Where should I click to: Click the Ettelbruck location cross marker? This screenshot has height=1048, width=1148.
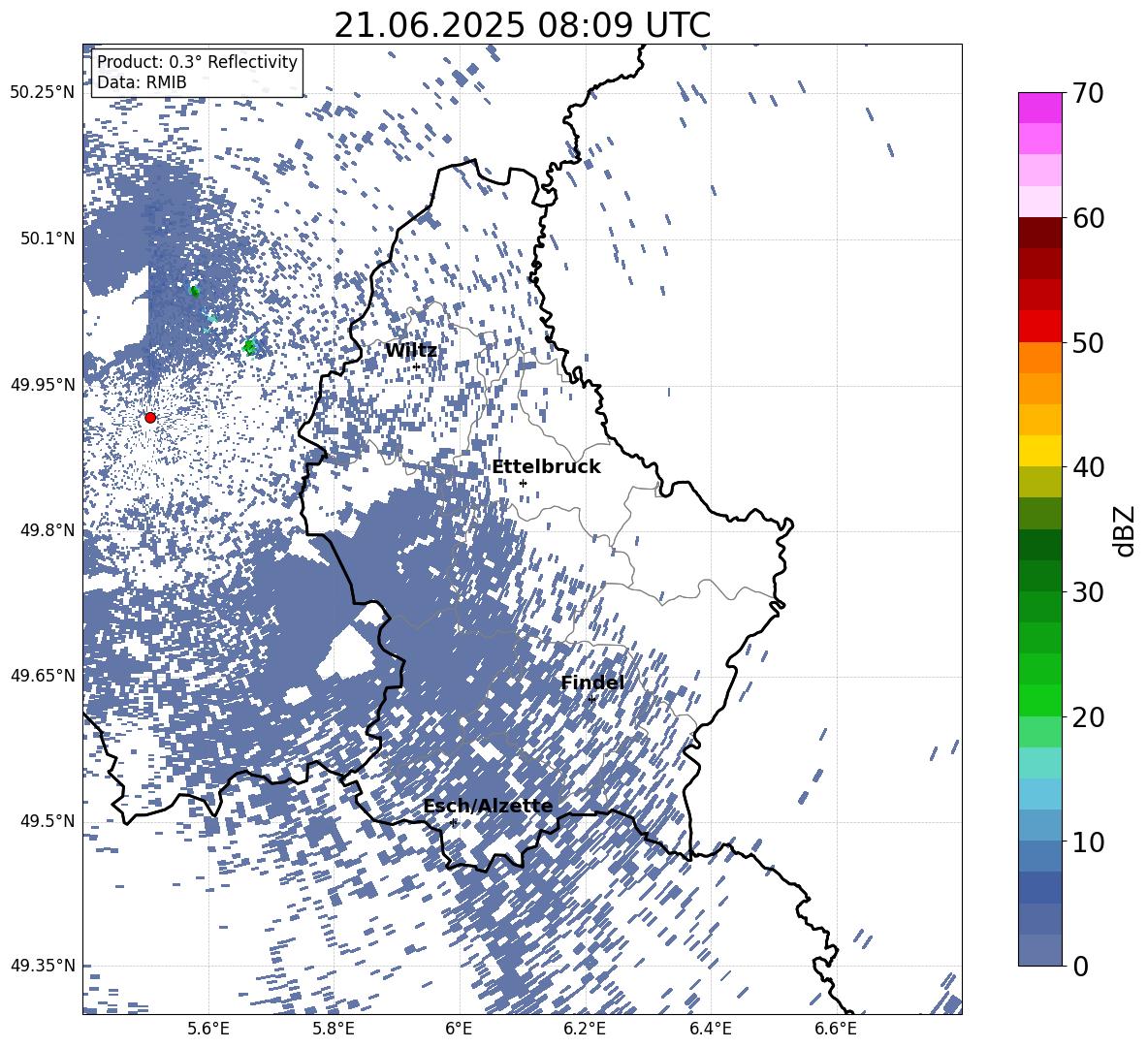click(523, 483)
